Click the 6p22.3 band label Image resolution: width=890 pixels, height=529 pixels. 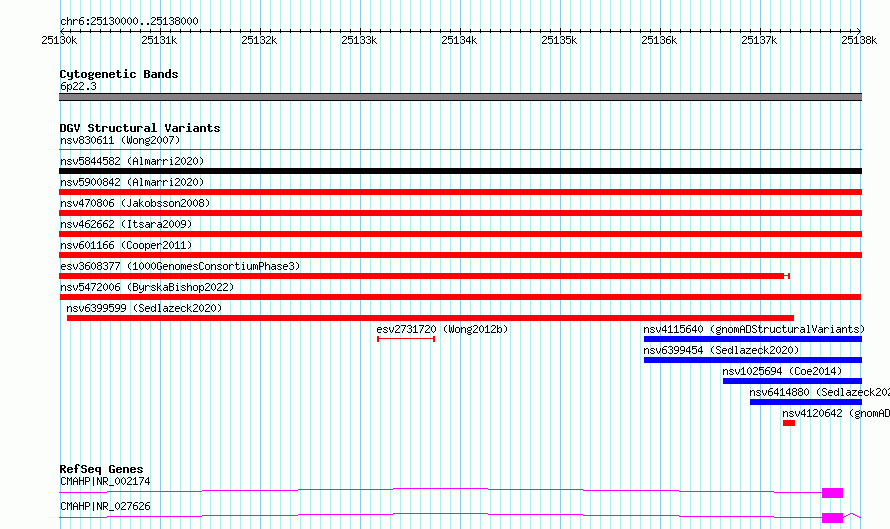78,86
